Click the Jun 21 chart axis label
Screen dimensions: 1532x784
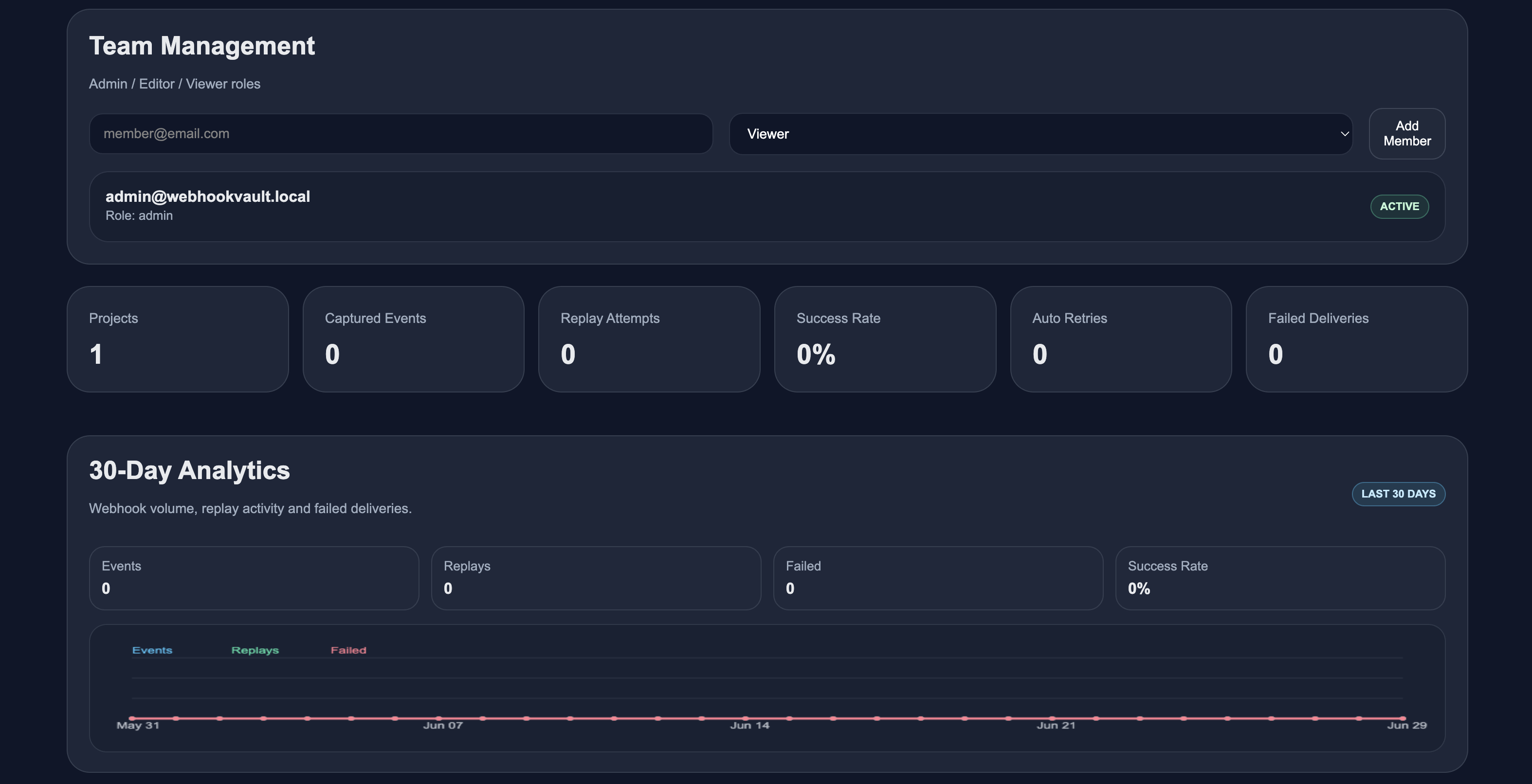click(1056, 725)
